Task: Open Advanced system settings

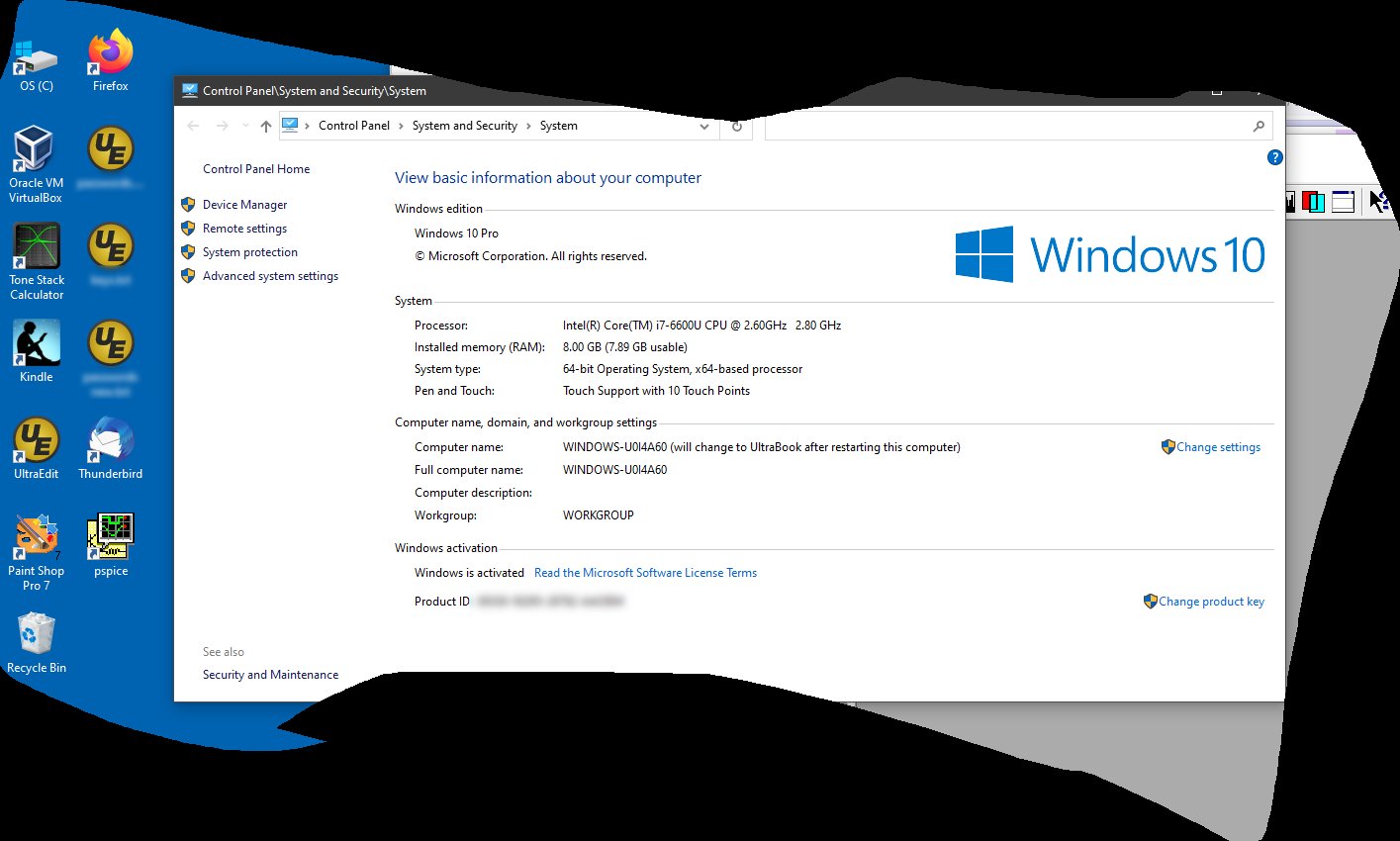Action: tap(270, 276)
